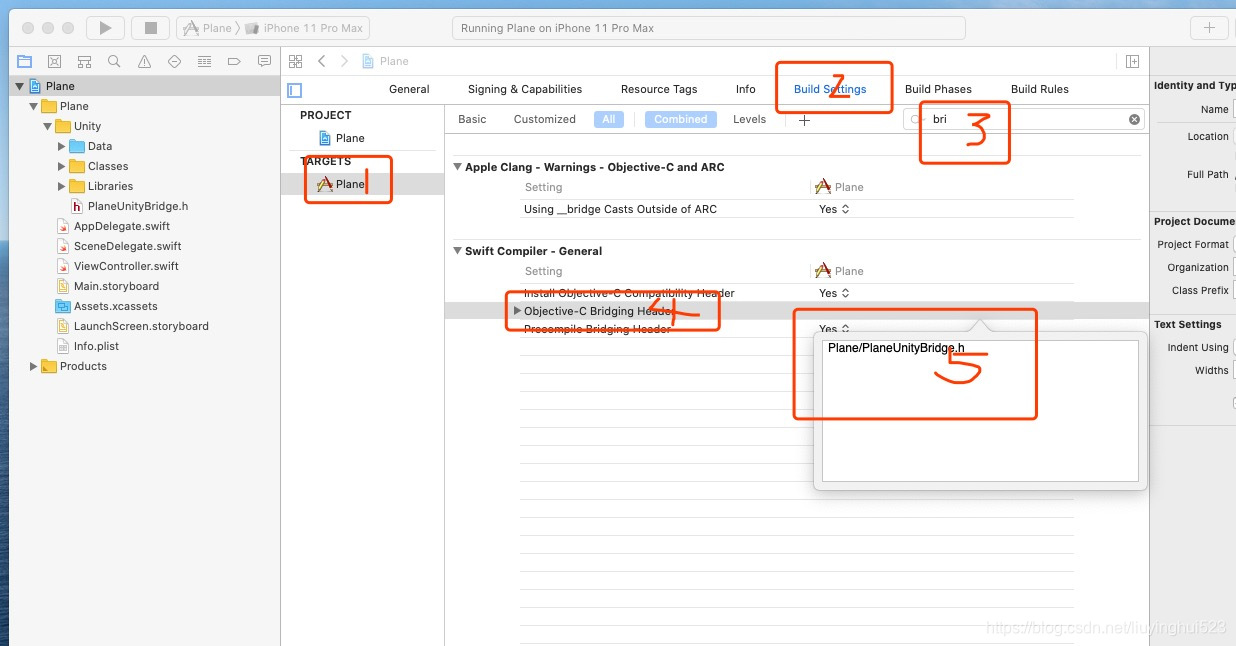Clear the search field with x icon
Viewport: 1236px width, 646px height.
pos(1134,119)
